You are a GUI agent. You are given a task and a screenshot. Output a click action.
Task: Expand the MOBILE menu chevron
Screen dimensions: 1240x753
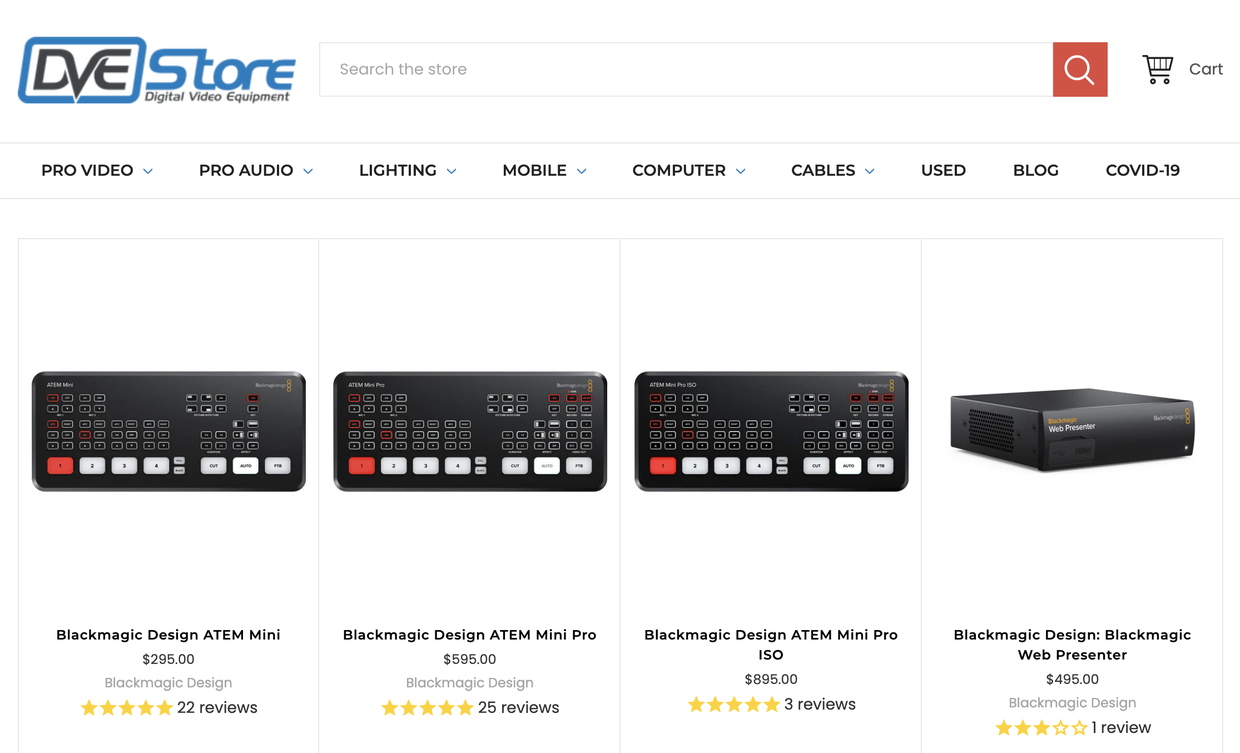[581, 171]
